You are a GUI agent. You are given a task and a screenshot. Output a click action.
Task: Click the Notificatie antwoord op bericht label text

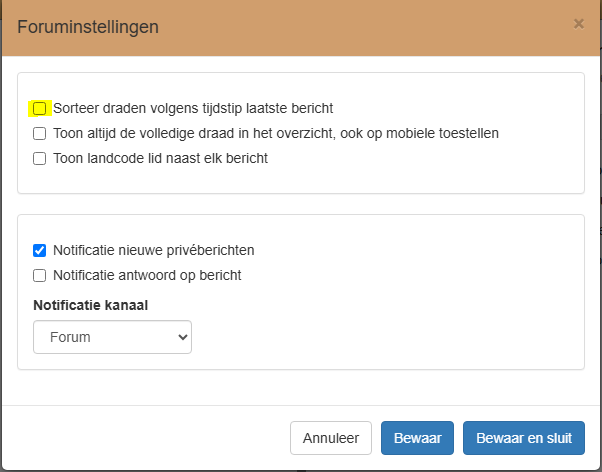tap(147, 275)
